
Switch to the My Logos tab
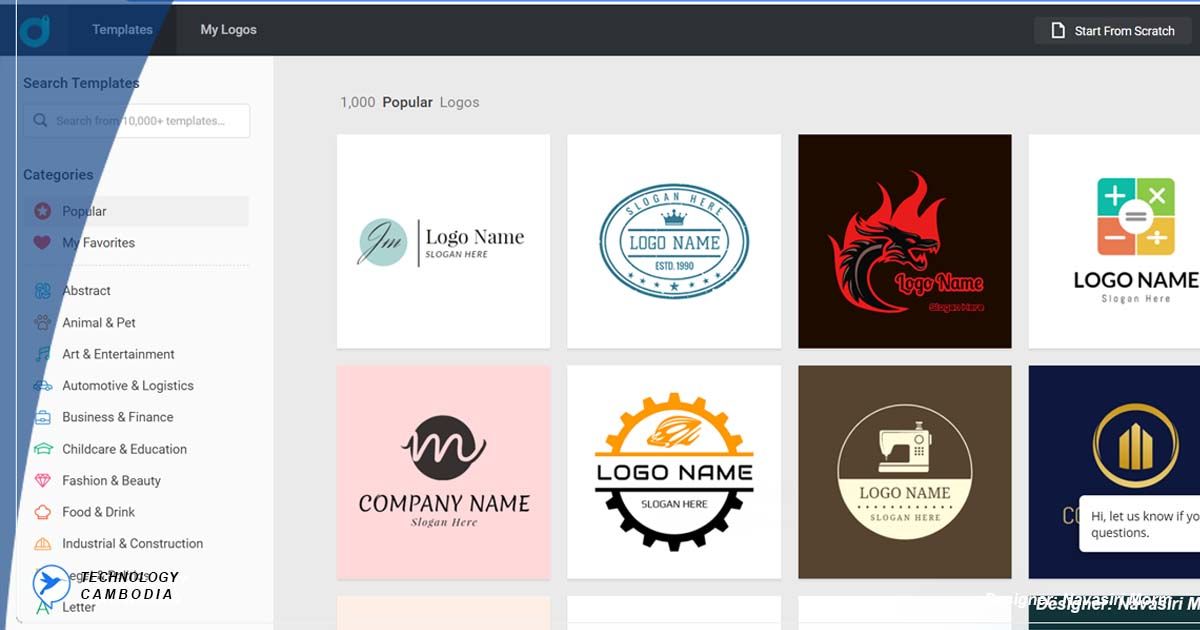point(228,30)
